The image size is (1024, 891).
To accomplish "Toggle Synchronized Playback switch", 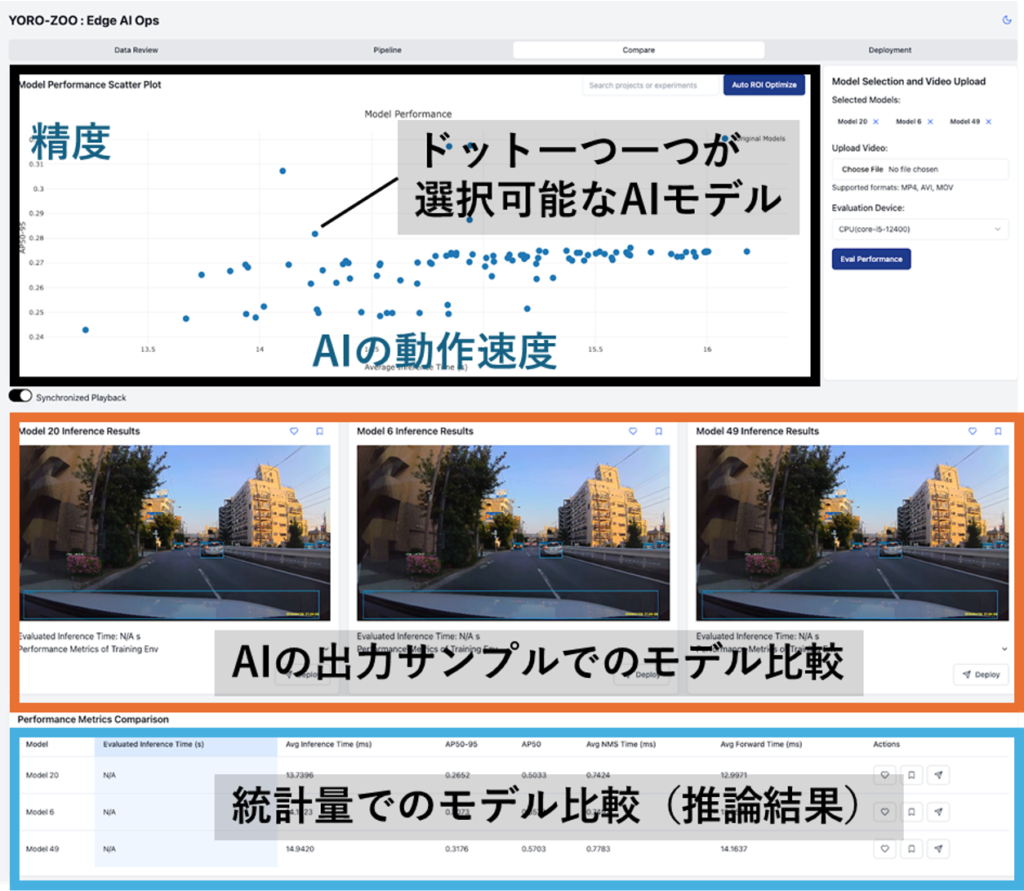I will tap(20, 396).
